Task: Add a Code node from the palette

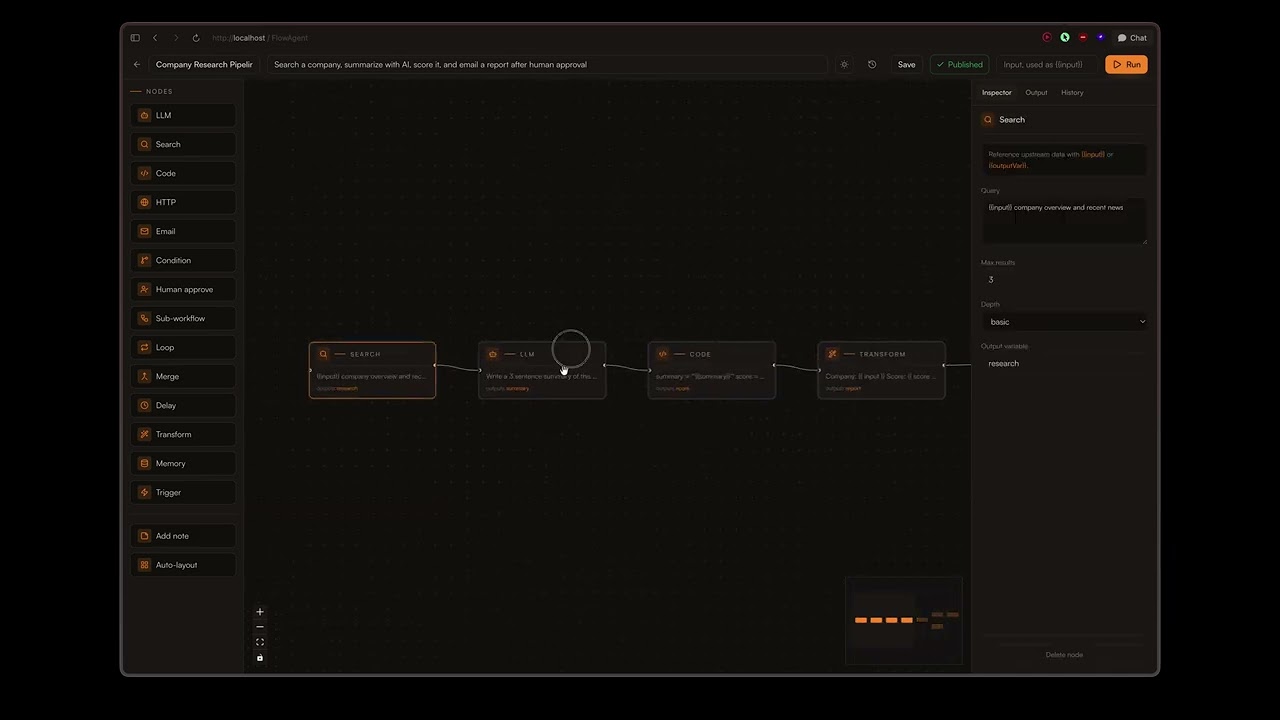Action: coord(183,173)
